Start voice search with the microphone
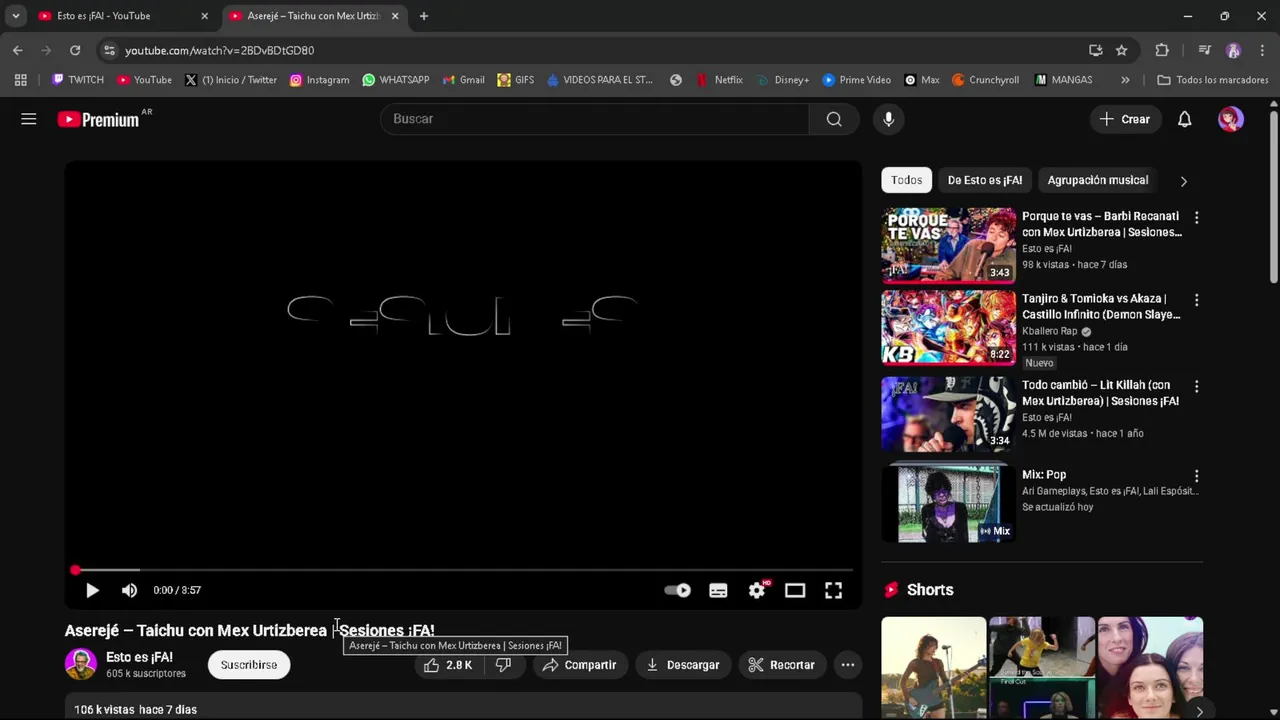Viewport: 1280px width, 720px height. [x=888, y=119]
